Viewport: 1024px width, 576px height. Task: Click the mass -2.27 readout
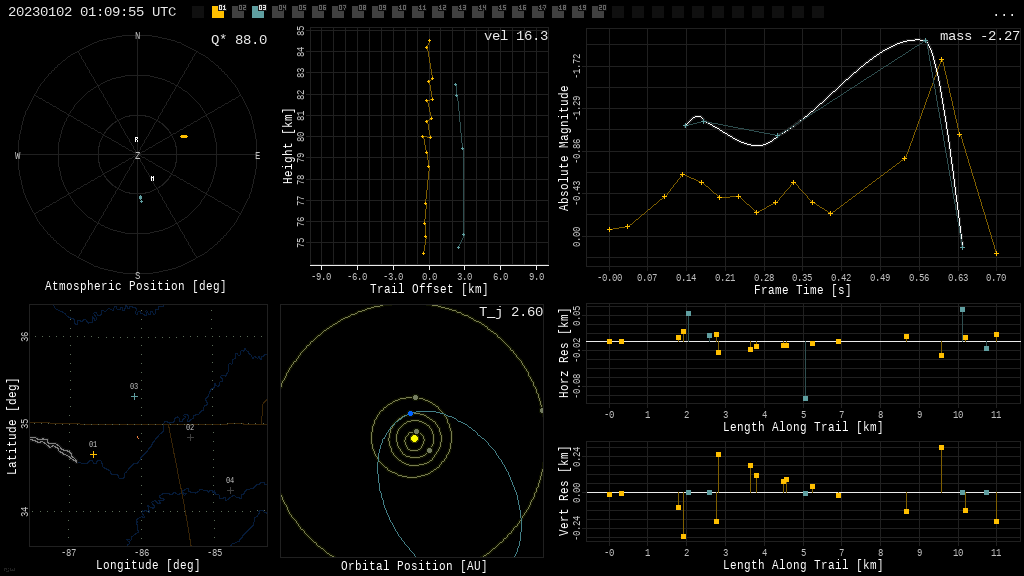979,36
